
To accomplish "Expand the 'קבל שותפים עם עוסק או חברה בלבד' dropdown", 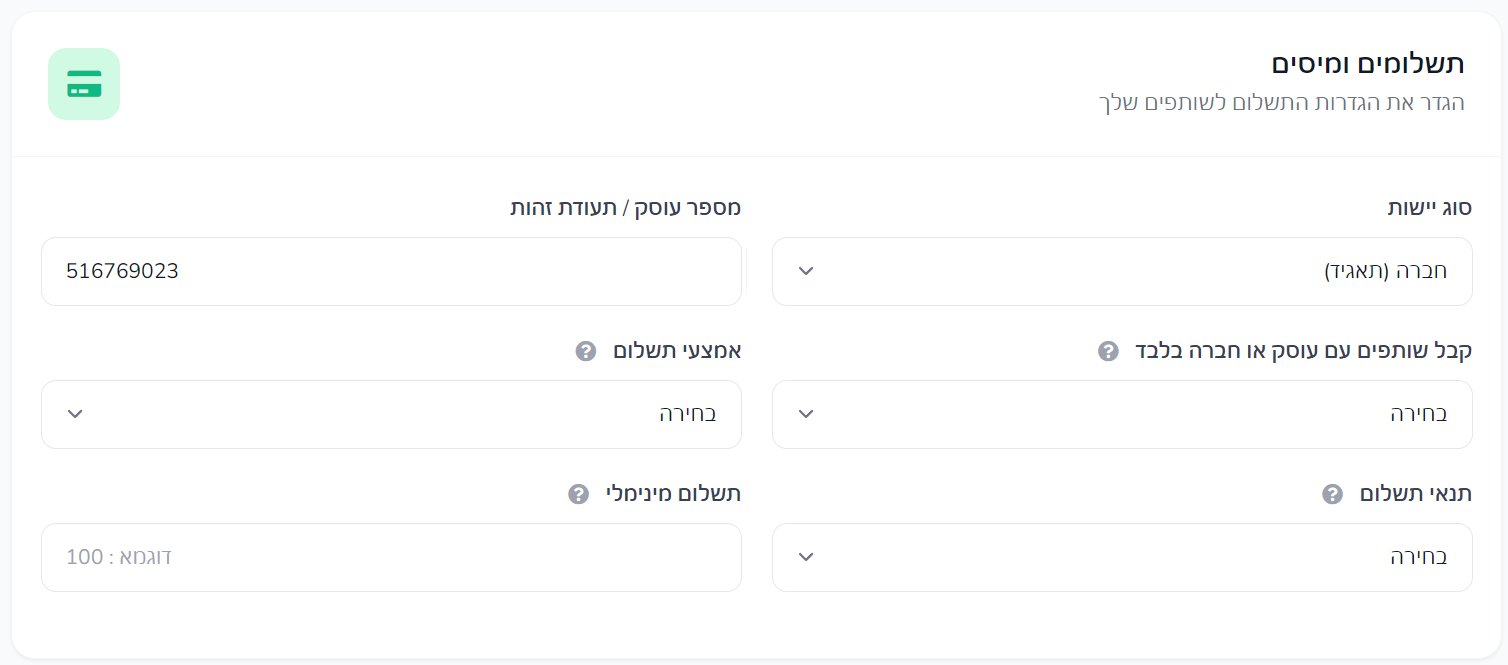I will tap(1122, 414).
